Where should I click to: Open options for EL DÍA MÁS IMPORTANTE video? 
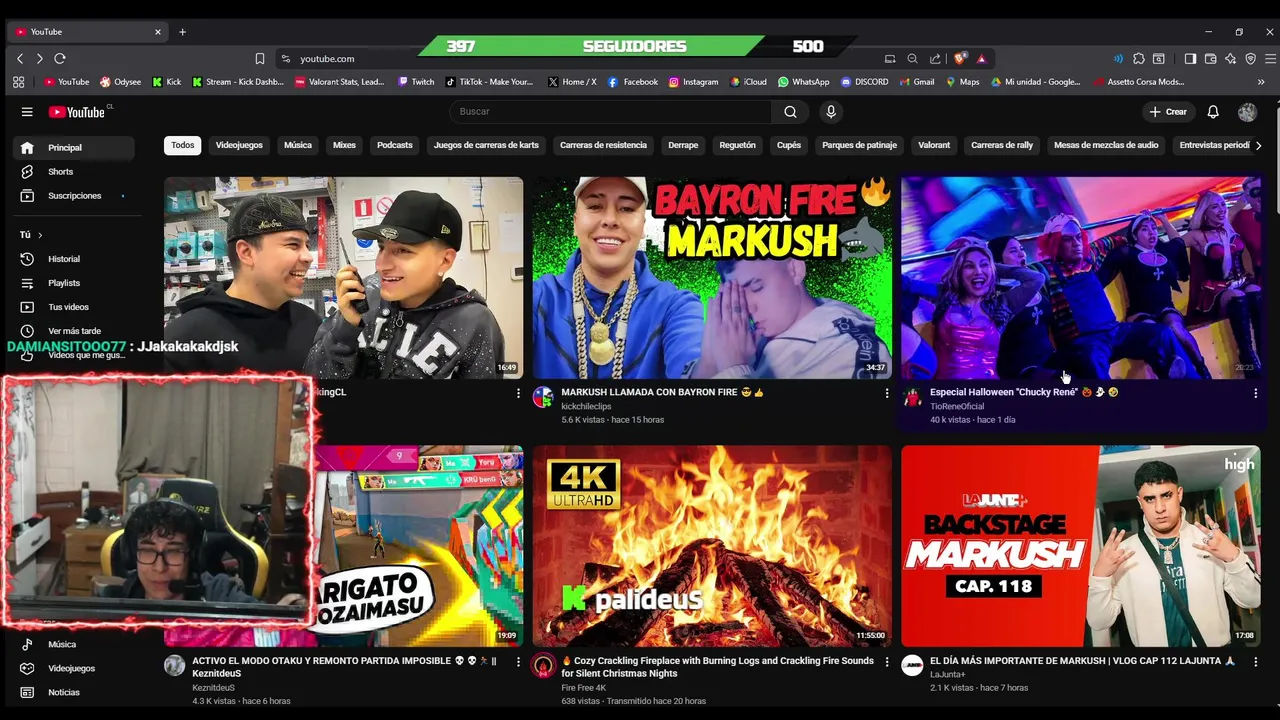tap(1255, 662)
